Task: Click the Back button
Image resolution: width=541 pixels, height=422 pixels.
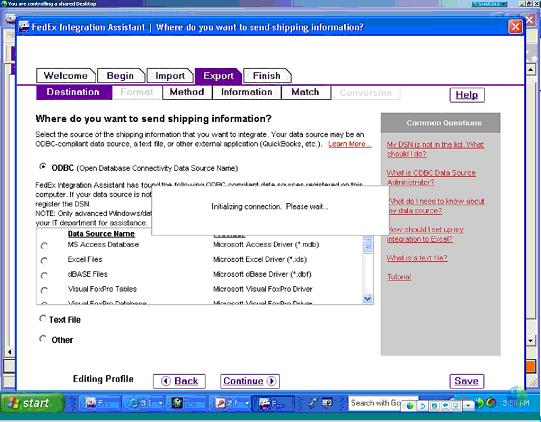Action: 179,381
